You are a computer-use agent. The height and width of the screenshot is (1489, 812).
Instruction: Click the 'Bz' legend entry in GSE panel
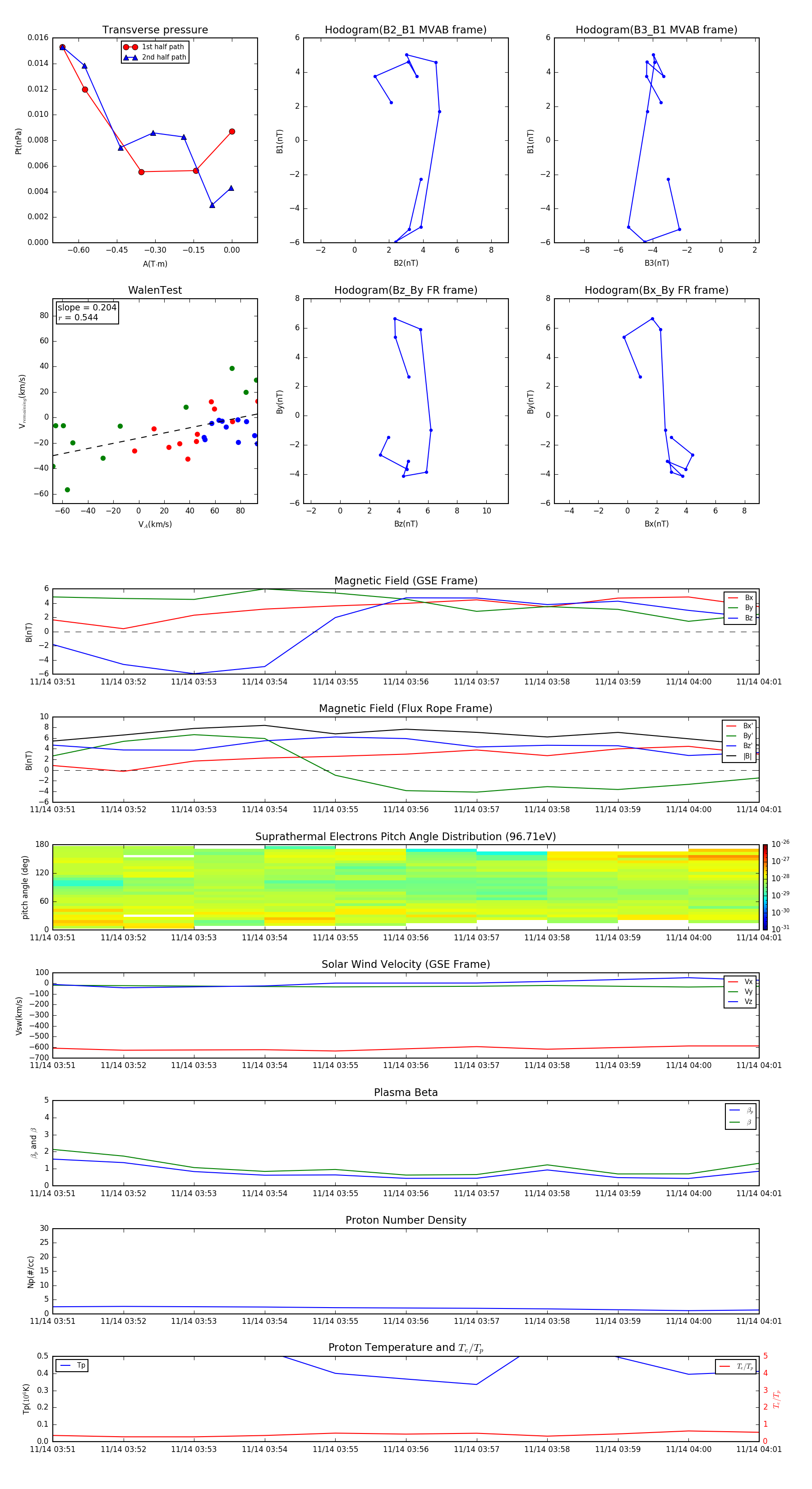(741, 618)
